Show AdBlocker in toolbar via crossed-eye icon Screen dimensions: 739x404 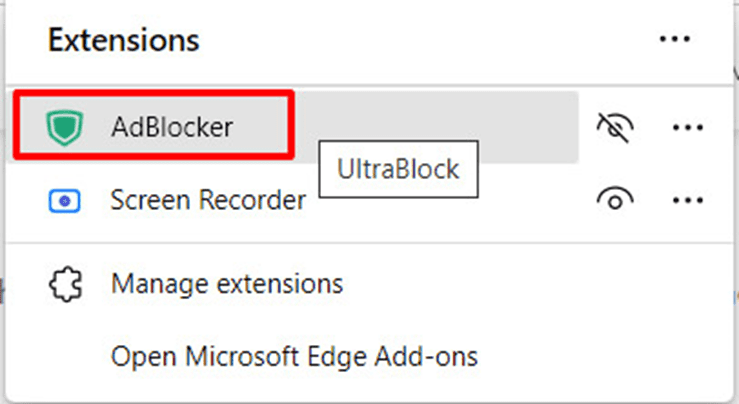pos(615,127)
